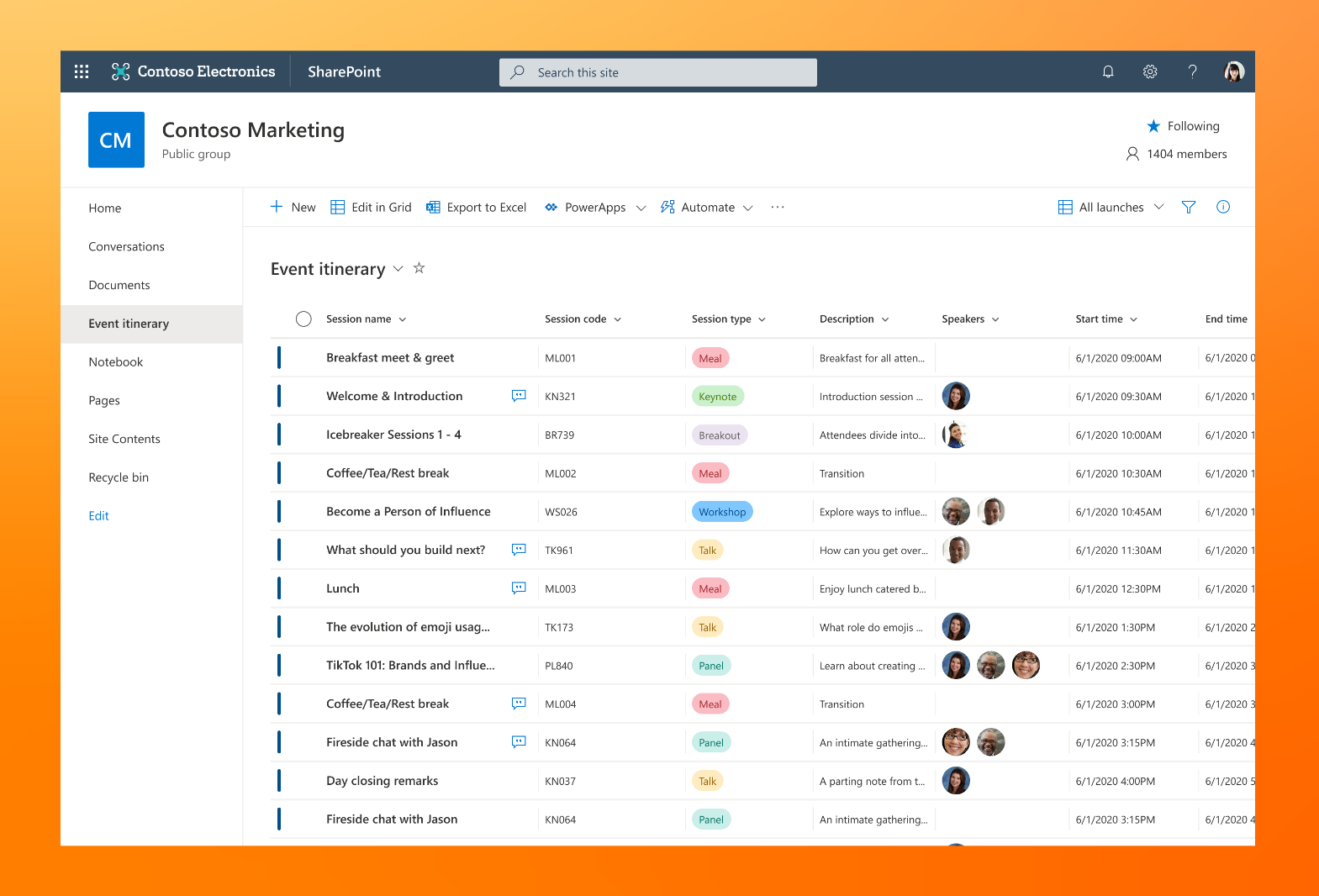Click Edit in Grid
This screenshot has height=896, width=1319.
[x=371, y=207]
